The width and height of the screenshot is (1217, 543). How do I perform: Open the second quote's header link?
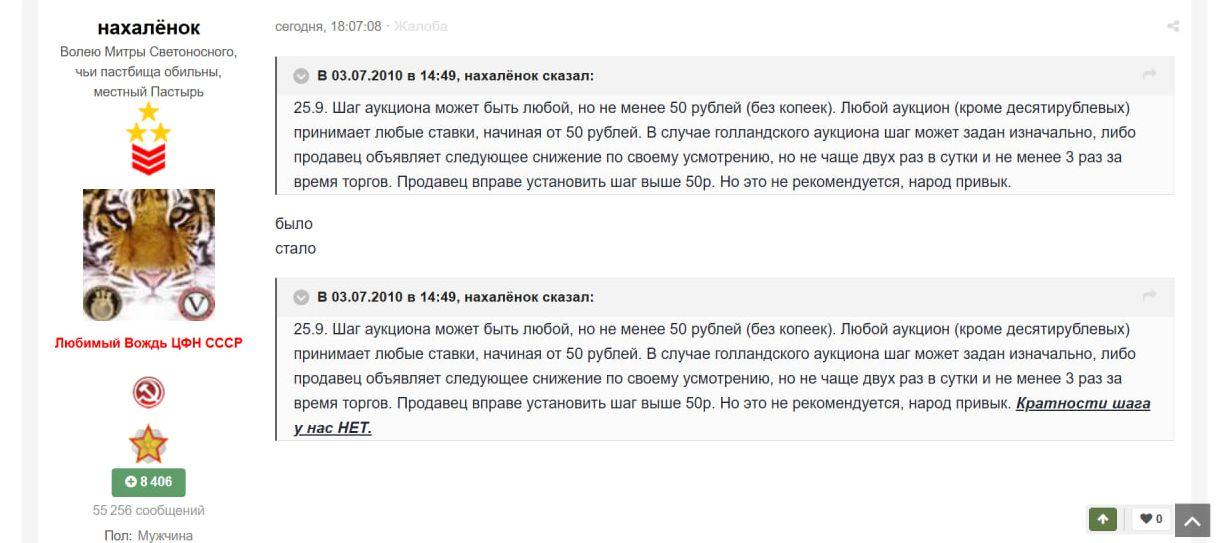click(455, 297)
